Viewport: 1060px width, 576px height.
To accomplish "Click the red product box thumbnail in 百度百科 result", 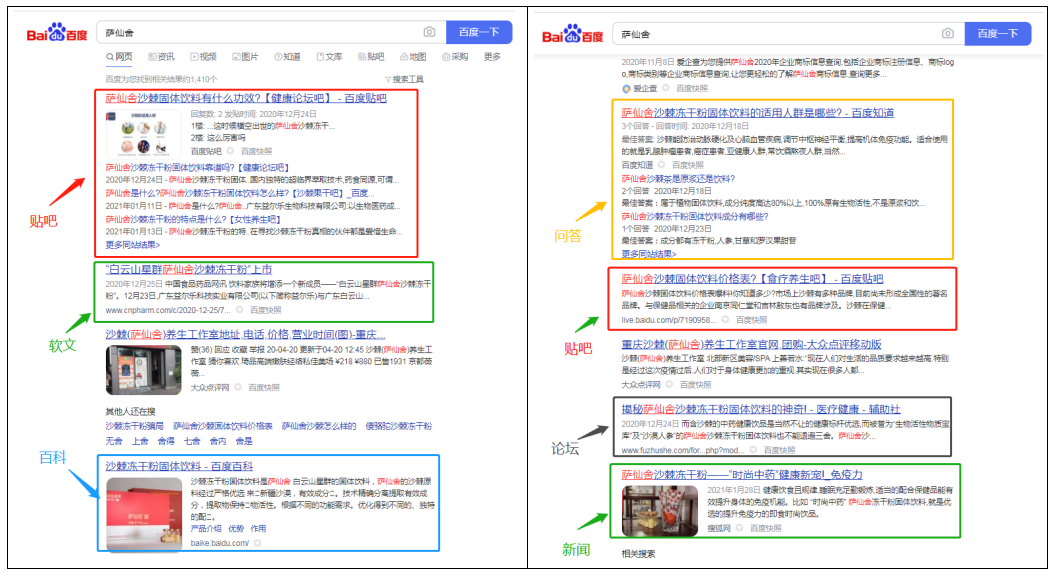I will (144, 514).
